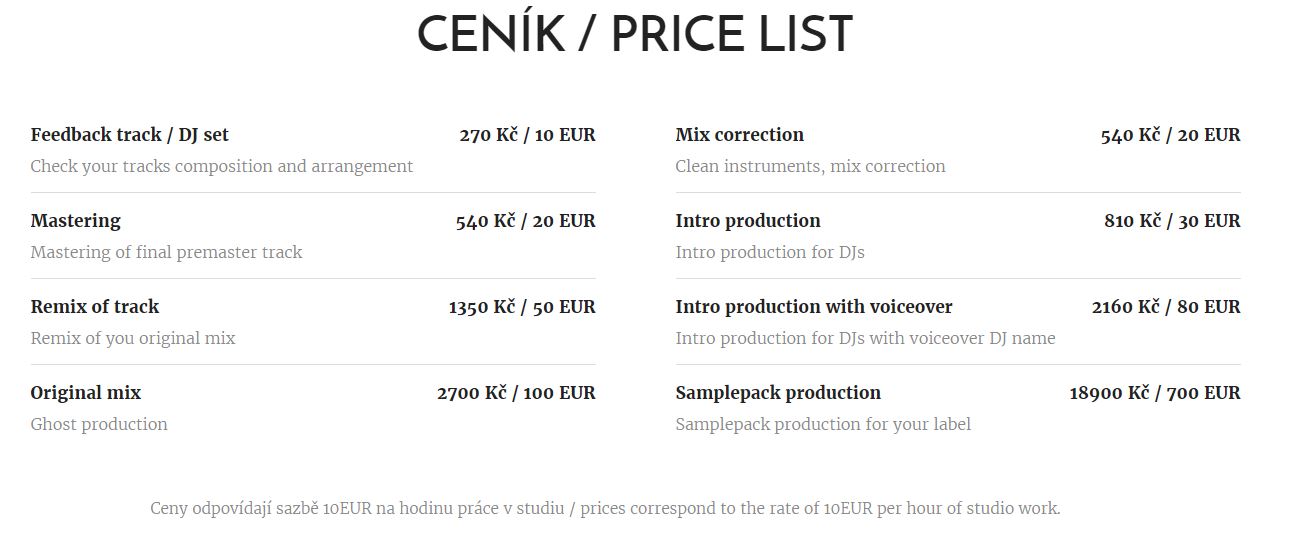The width and height of the screenshot is (1295, 533).
Task: Click the Mastering price 540 Kč / 20 EUR
Action: [x=525, y=221]
